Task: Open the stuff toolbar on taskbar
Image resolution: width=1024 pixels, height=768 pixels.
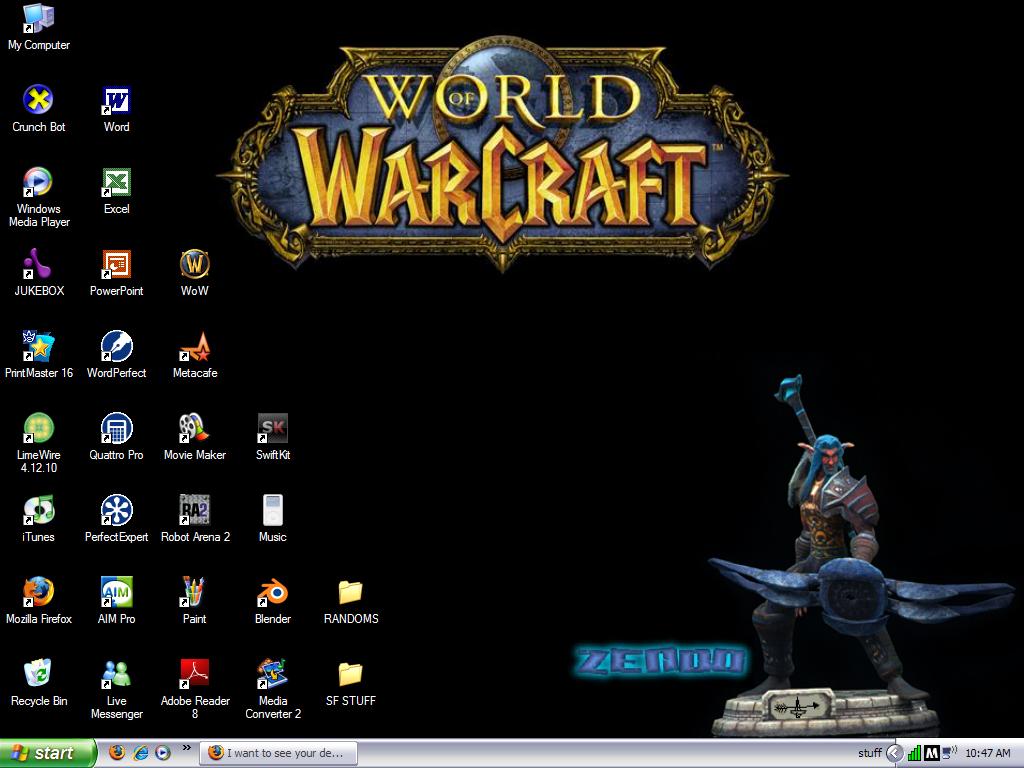Action: point(869,753)
